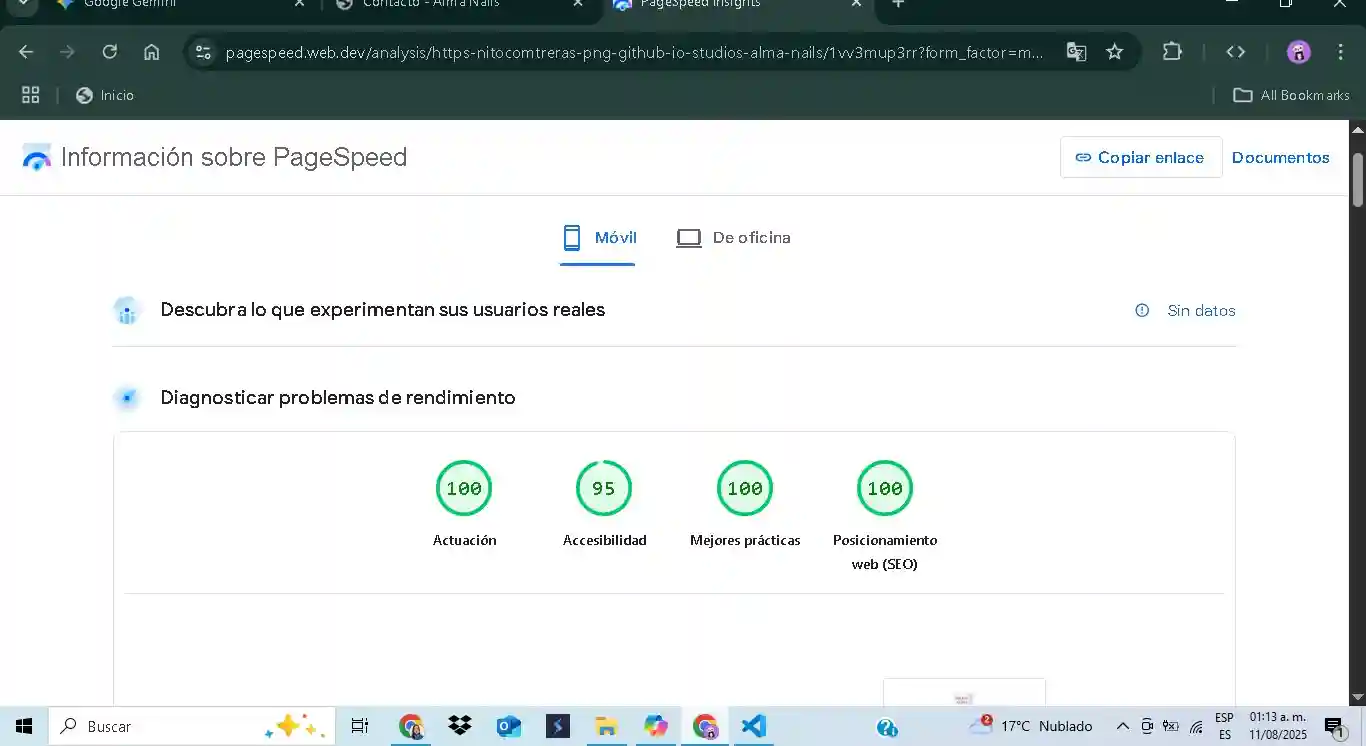Click the code brackets toolbar icon

1236,52
